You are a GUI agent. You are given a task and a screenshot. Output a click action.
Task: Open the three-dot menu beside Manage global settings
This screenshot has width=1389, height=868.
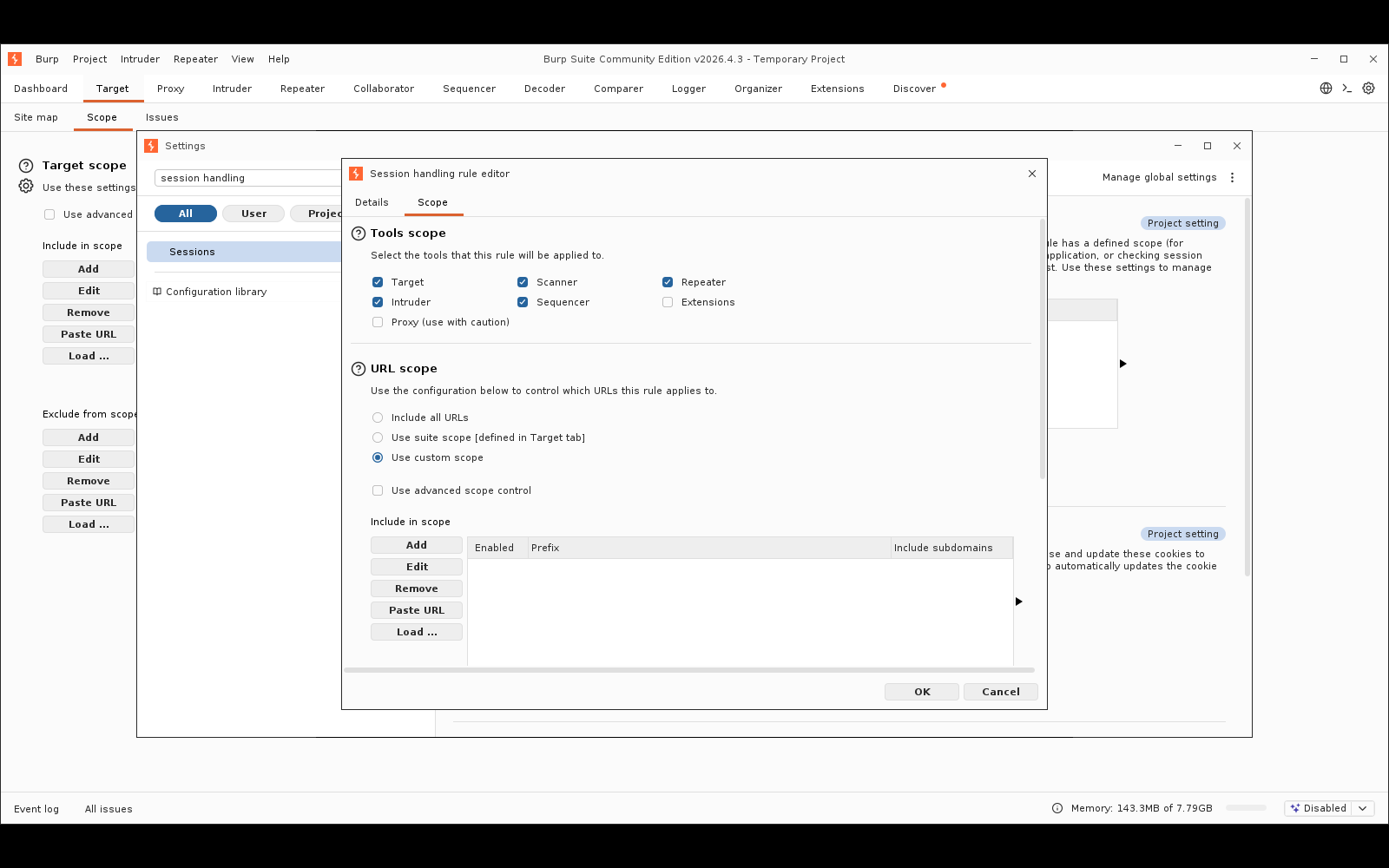[1232, 177]
